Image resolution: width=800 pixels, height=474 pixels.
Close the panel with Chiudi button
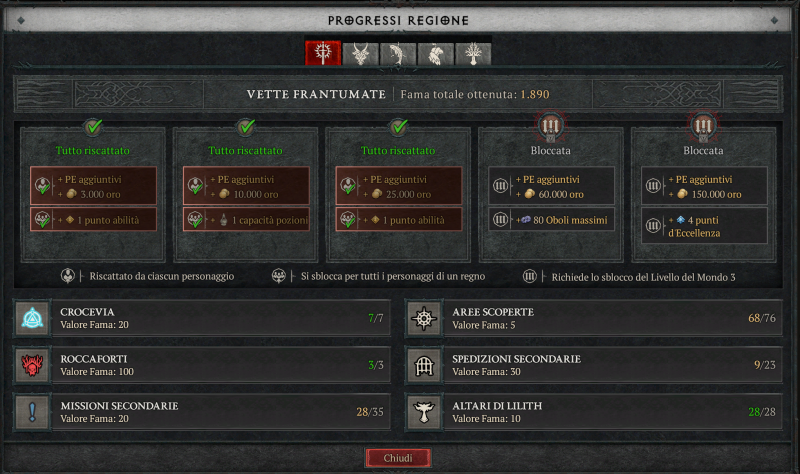pyautogui.click(x=398, y=458)
